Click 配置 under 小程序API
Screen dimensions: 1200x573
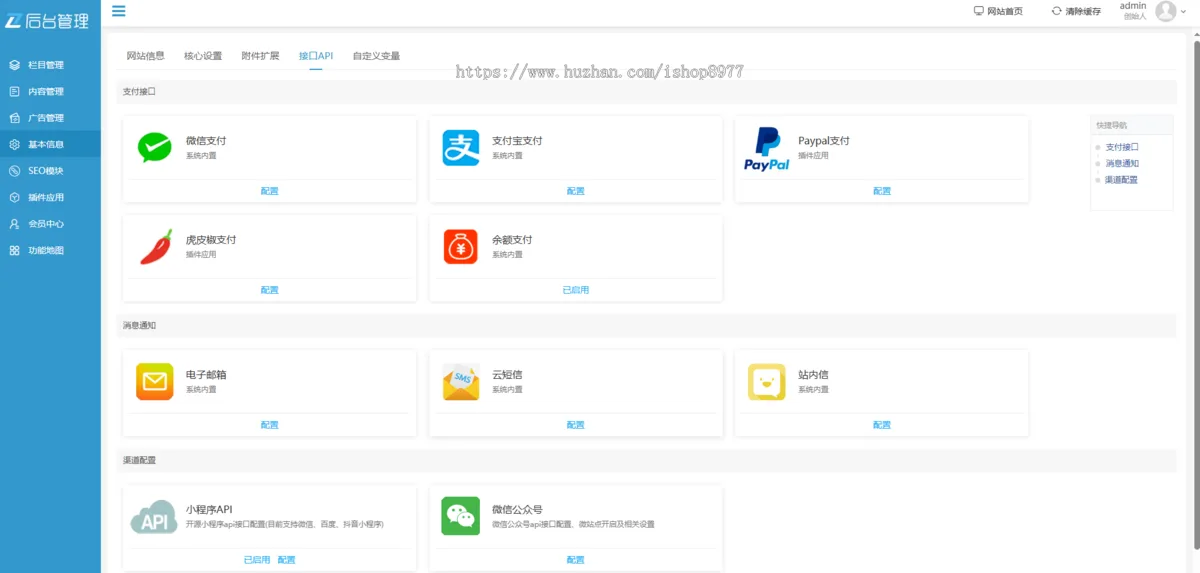(286, 560)
